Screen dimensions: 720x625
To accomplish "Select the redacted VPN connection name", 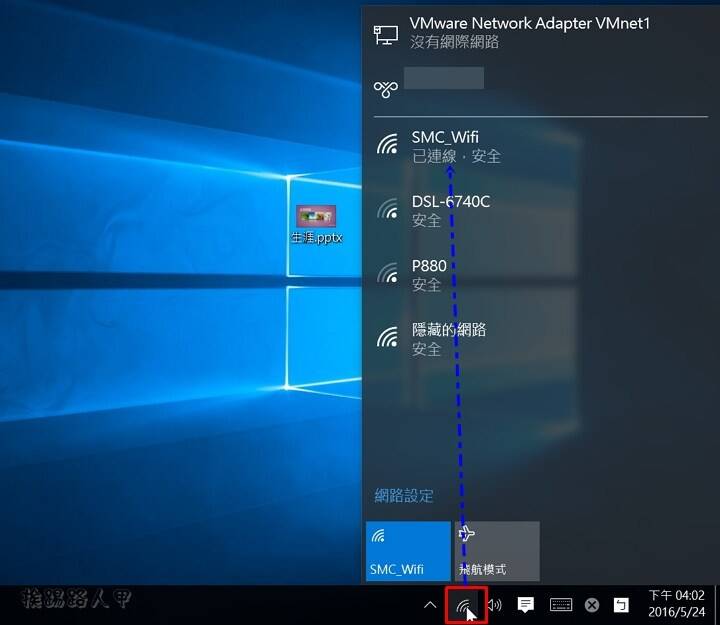I will pos(444,78).
